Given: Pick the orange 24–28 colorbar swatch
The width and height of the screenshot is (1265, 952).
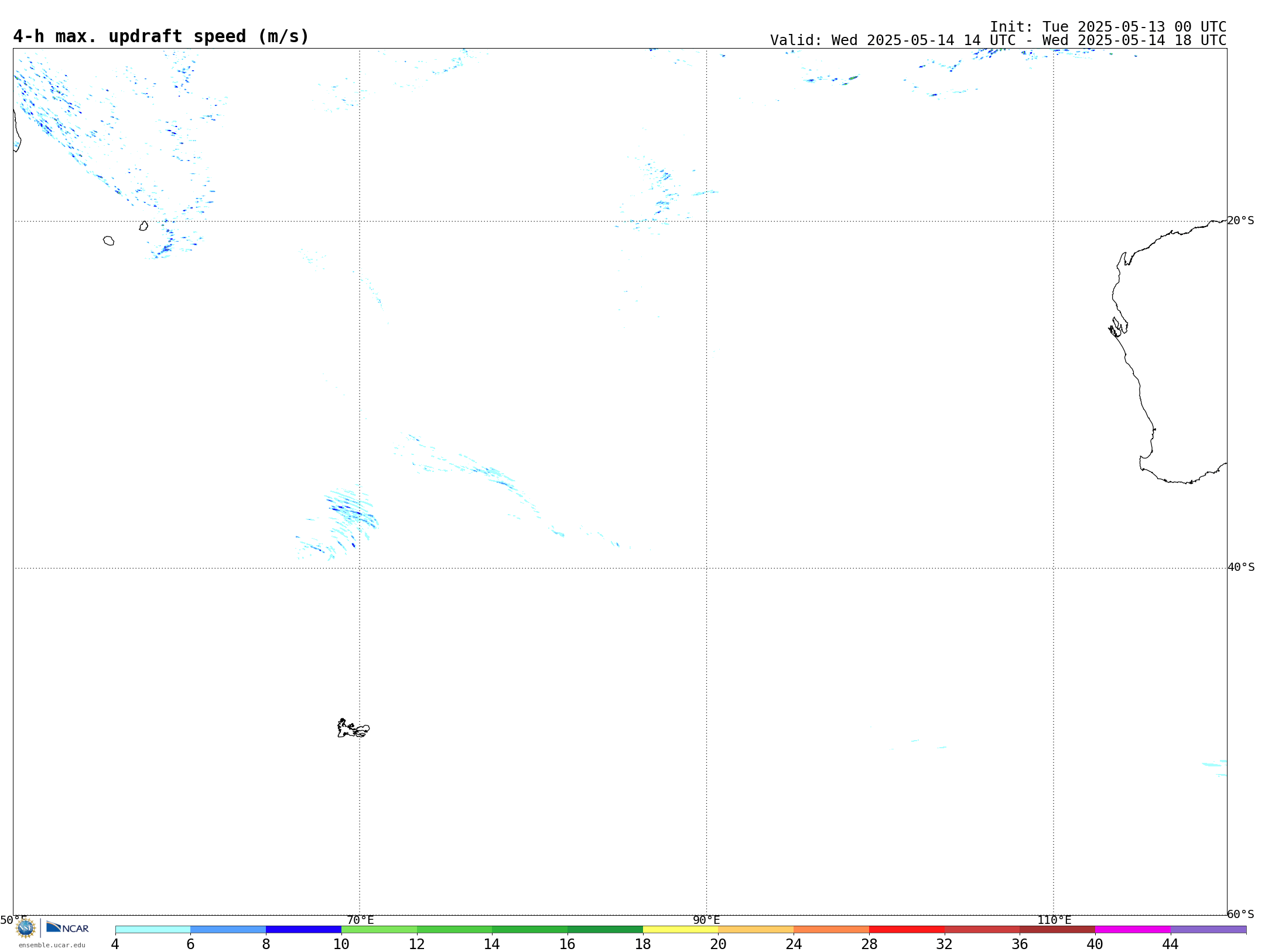Looking at the screenshot, I should point(832,929).
